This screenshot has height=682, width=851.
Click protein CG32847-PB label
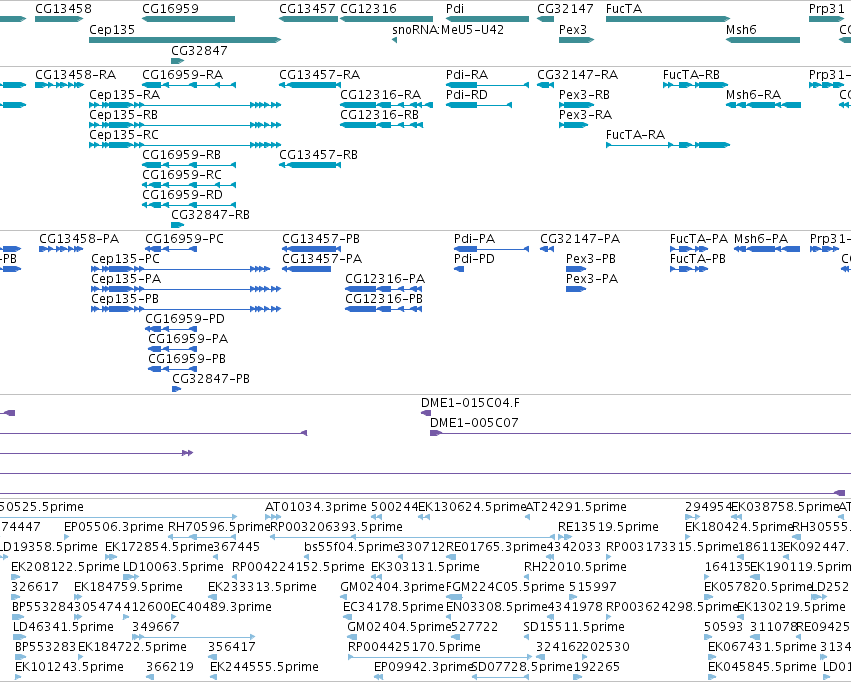point(211,379)
